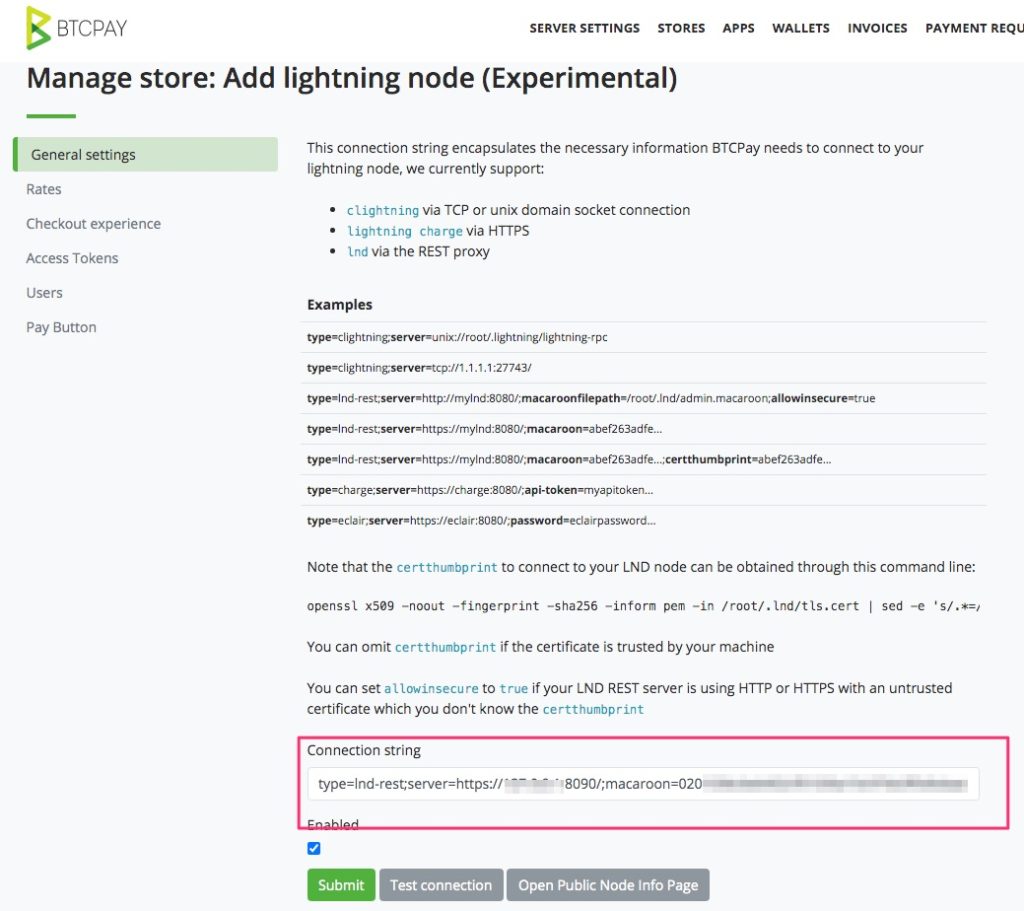Screen dimensions: 1024x911
Task: Select the example ending with certthumbprint=abef263adfe
Action: coord(643,460)
